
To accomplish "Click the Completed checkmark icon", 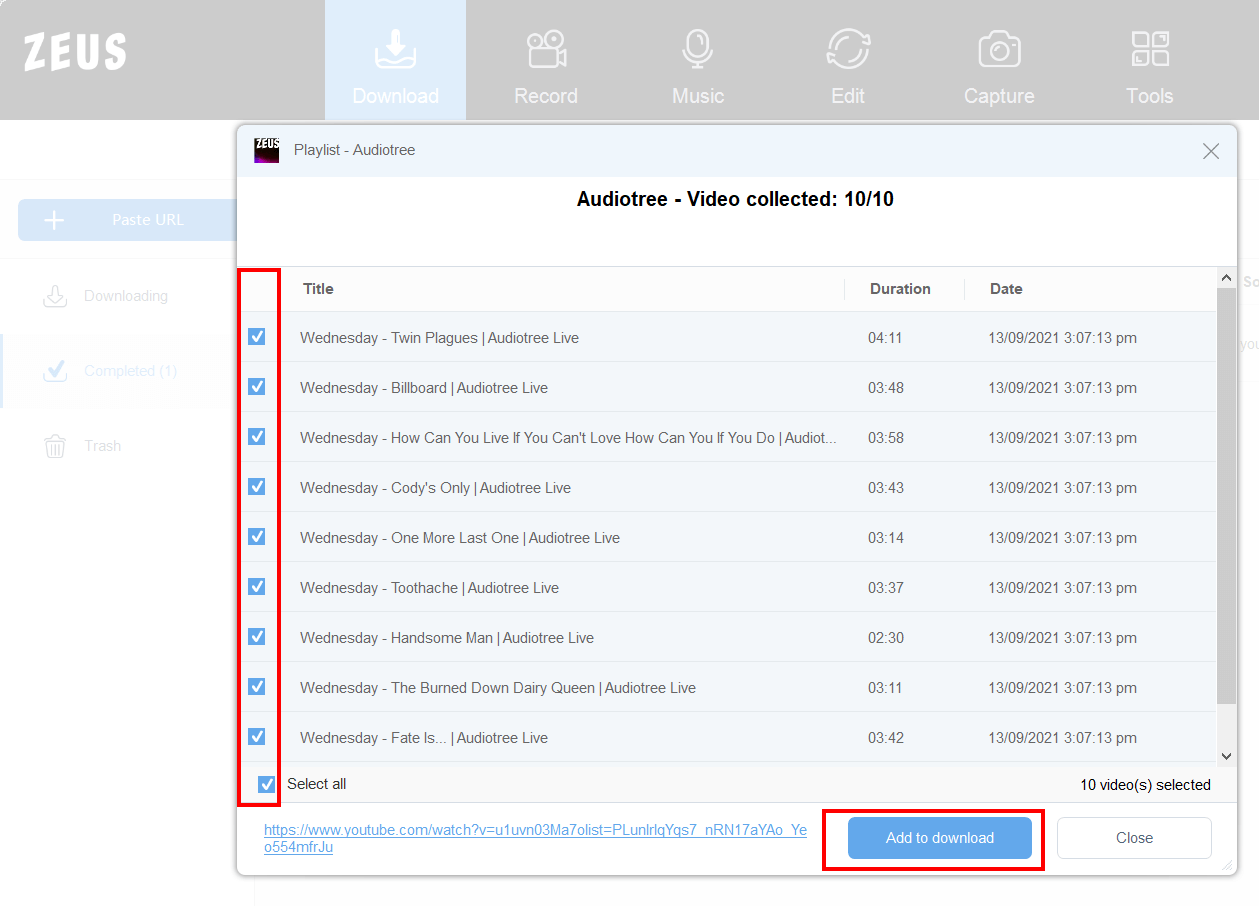I will click(x=55, y=371).
